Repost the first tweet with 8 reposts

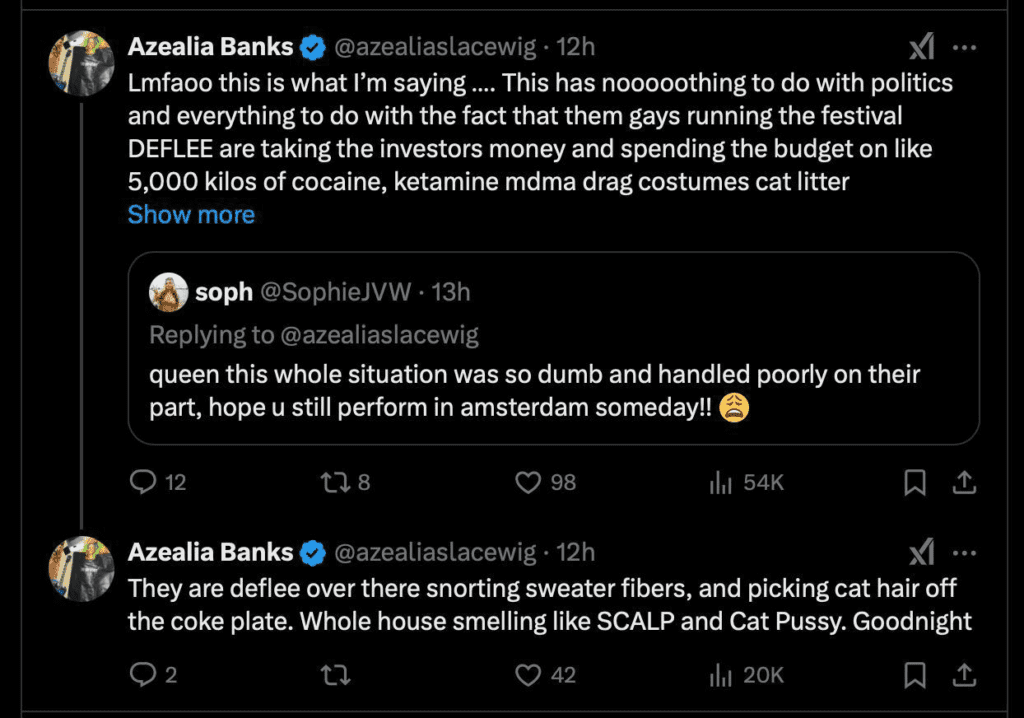point(345,482)
